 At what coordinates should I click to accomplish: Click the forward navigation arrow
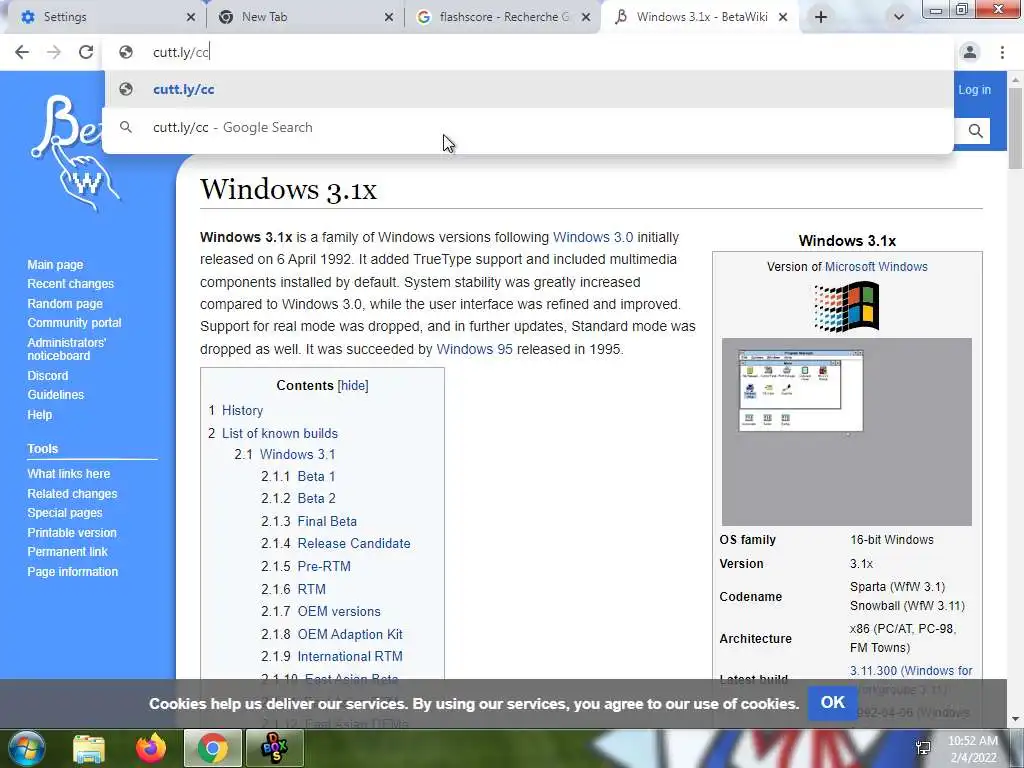(x=54, y=52)
